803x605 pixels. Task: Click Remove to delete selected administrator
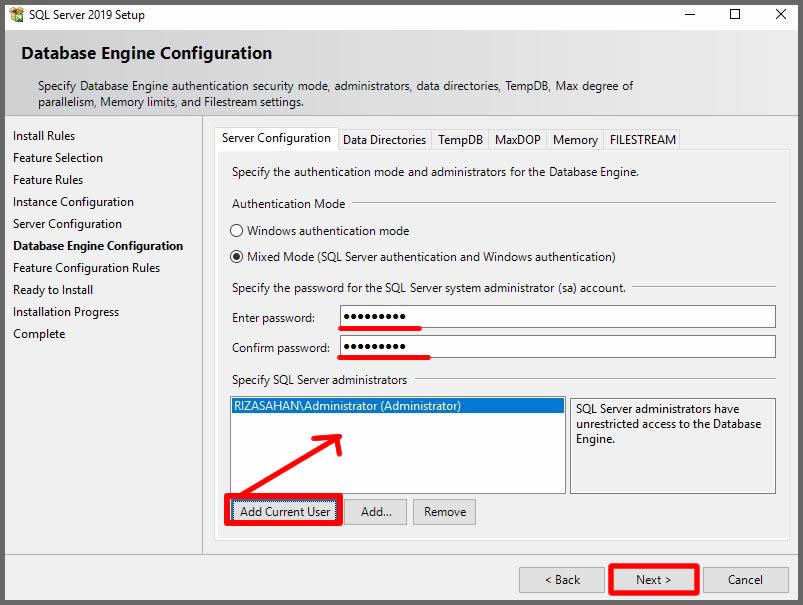tap(444, 512)
